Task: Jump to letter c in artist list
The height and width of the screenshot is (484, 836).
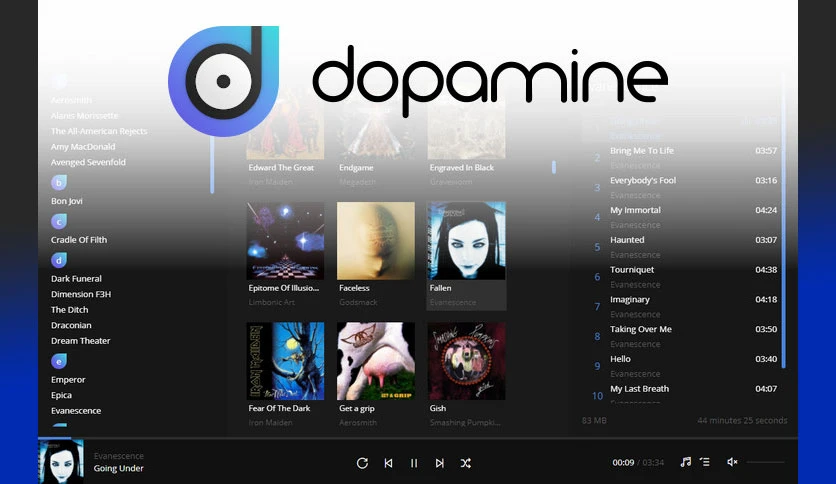Action: pyautogui.click(x=59, y=221)
